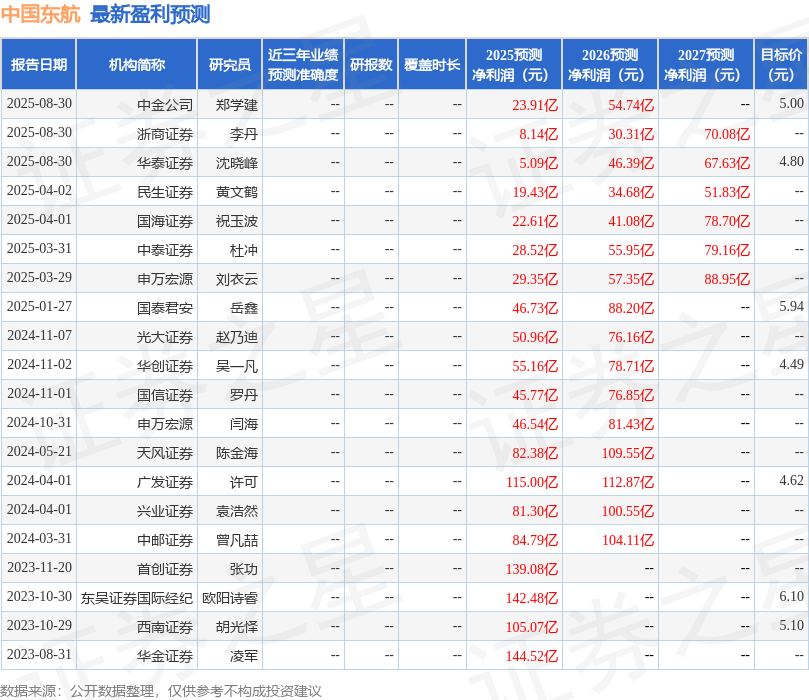The image size is (809, 700).
Task: Click the 最新盈利预测 heading
Action: (150, 14)
